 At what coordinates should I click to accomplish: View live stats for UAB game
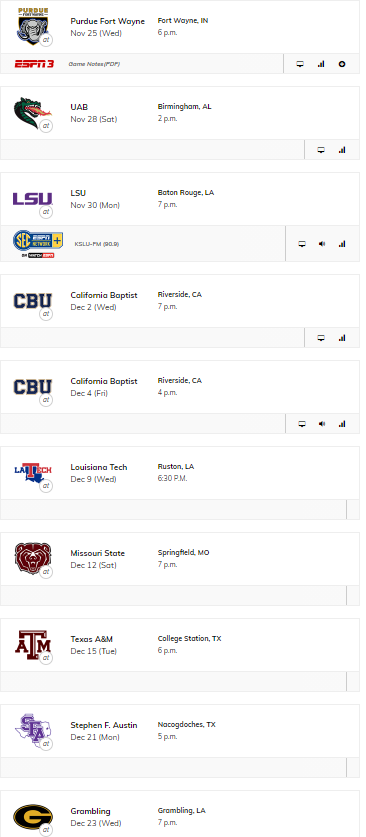pyautogui.click(x=342, y=150)
